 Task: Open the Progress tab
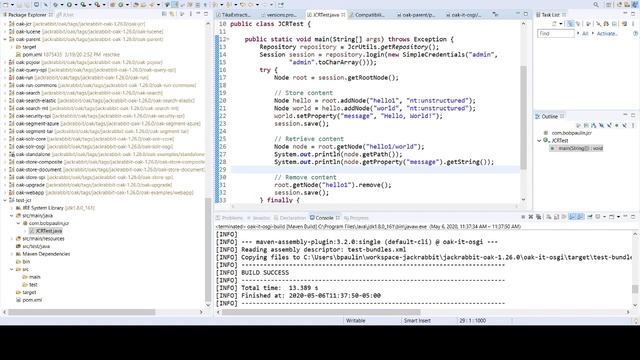point(356,218)
